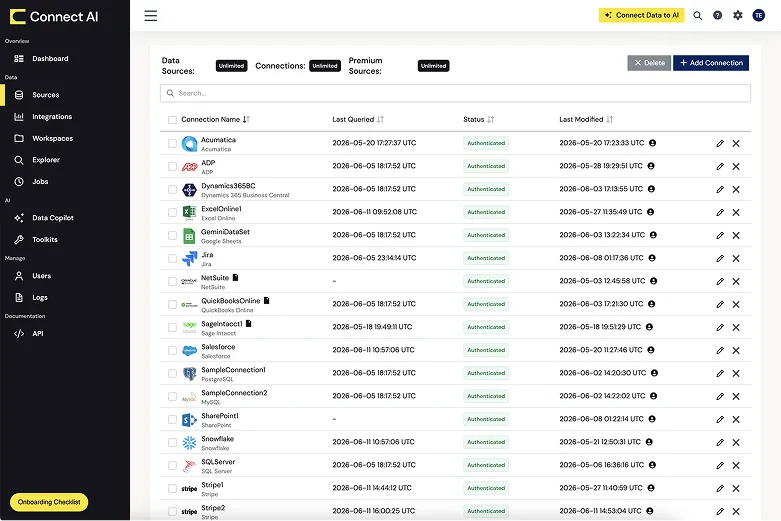Image resolution: width=781 pixels, height=521 pixels.
Task: Select the Jira row checkbox
Action: click(x=172, y=259)
